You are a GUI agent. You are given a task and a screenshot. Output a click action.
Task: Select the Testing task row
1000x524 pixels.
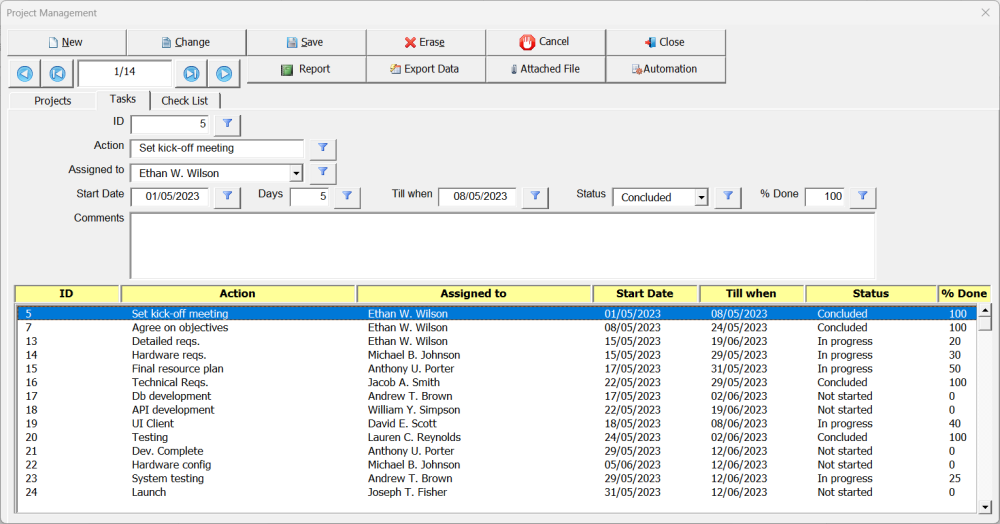point(150,437)
